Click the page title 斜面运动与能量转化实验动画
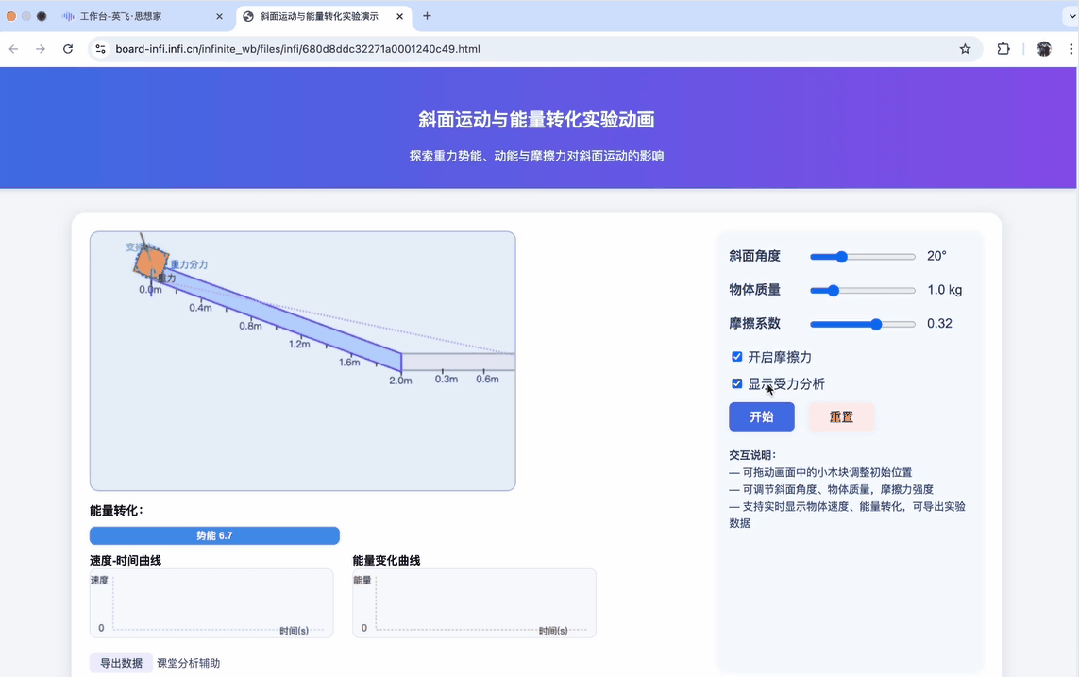Image resolution: width=1079 pixels, height=677 pixels. (536, 120)
